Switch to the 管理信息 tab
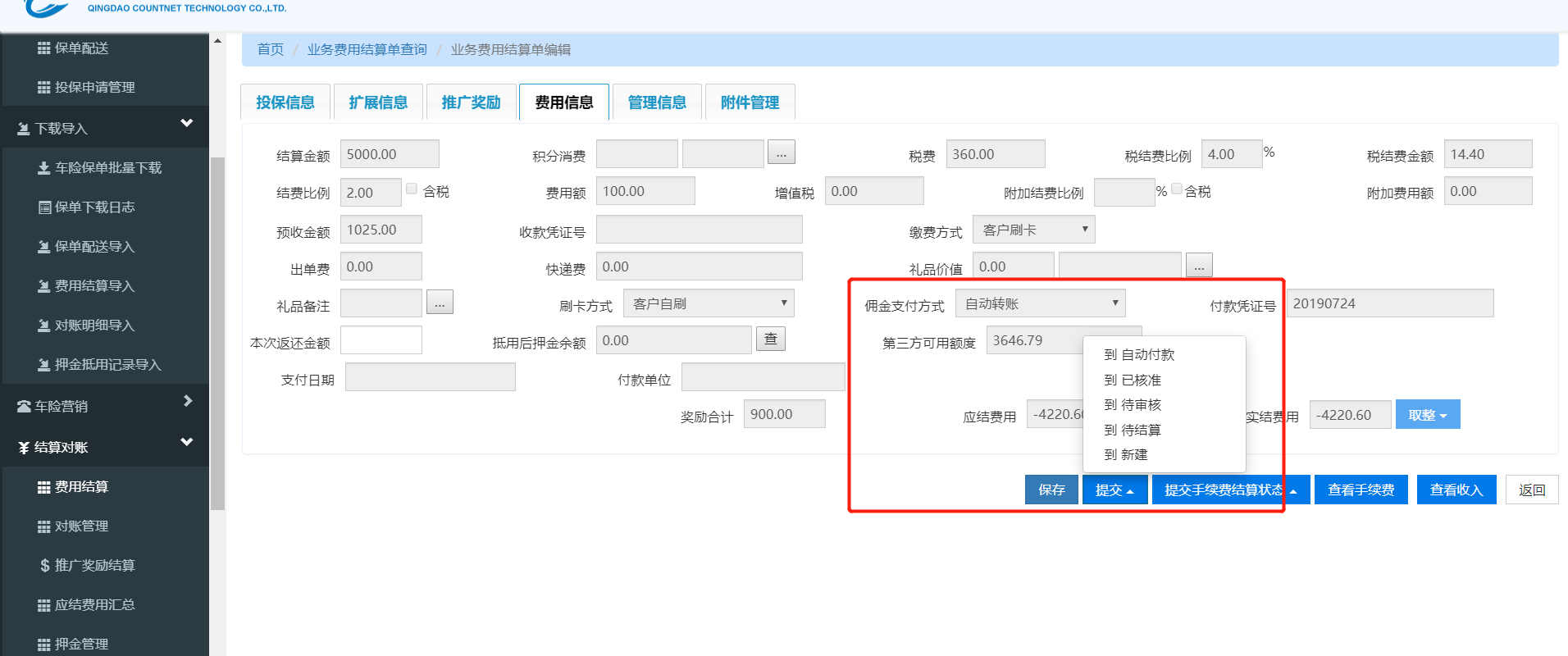Viewport: 1568px width, 656px height. [657, 102]
